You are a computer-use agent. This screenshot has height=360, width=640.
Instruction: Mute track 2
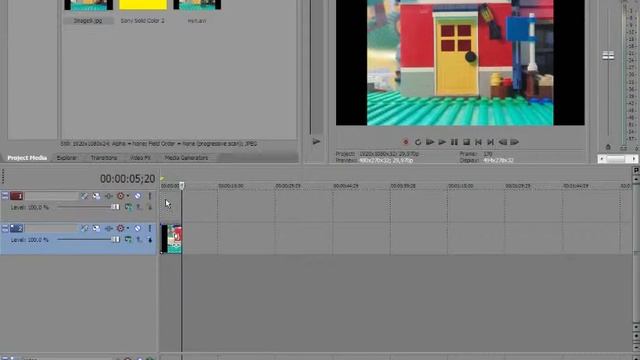click(x=138, y=229)
